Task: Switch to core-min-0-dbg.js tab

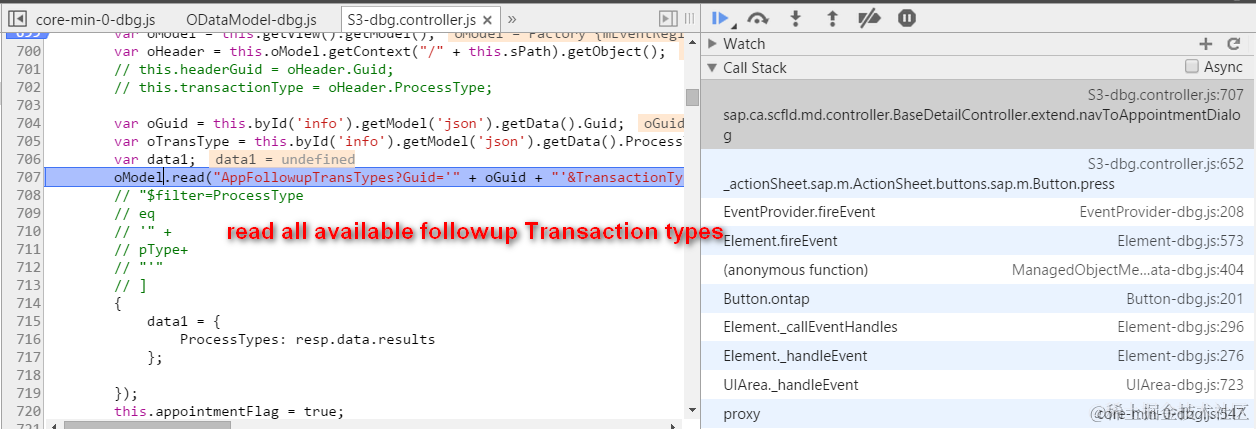Action: click(94, 19)
